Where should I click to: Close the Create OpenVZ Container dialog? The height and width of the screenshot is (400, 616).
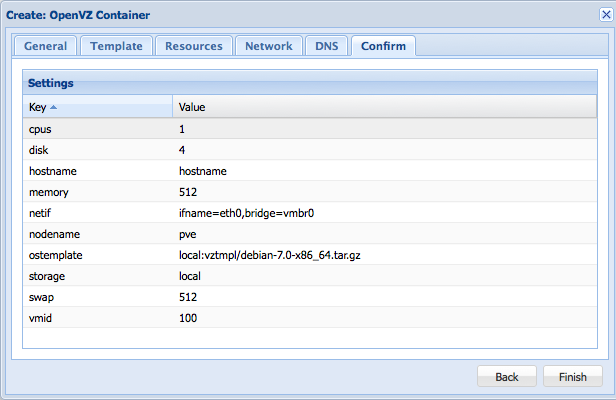[606, 15]
